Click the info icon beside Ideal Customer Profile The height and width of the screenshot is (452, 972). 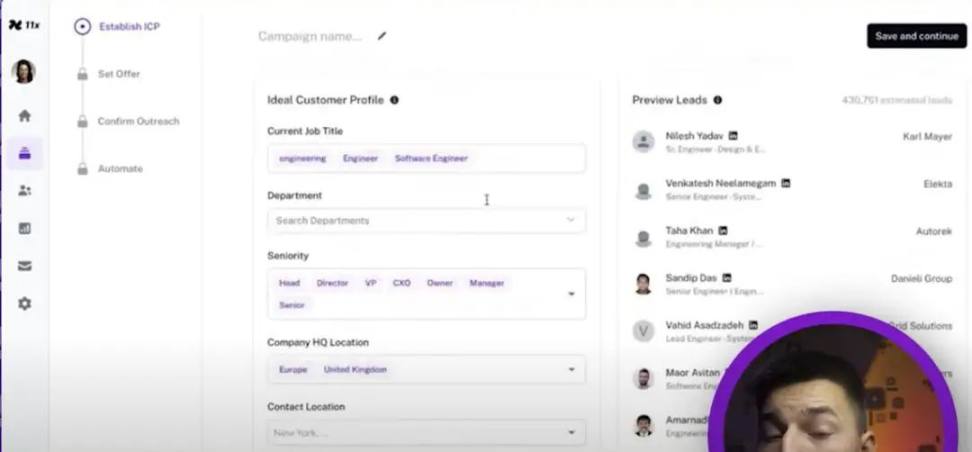pos(394,100)
